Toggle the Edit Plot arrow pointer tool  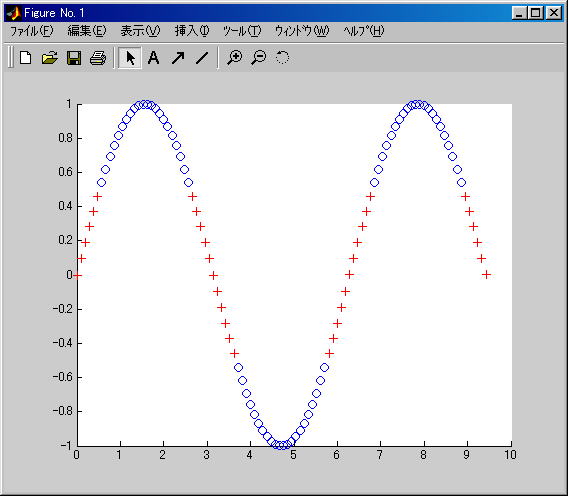point(130,58)
